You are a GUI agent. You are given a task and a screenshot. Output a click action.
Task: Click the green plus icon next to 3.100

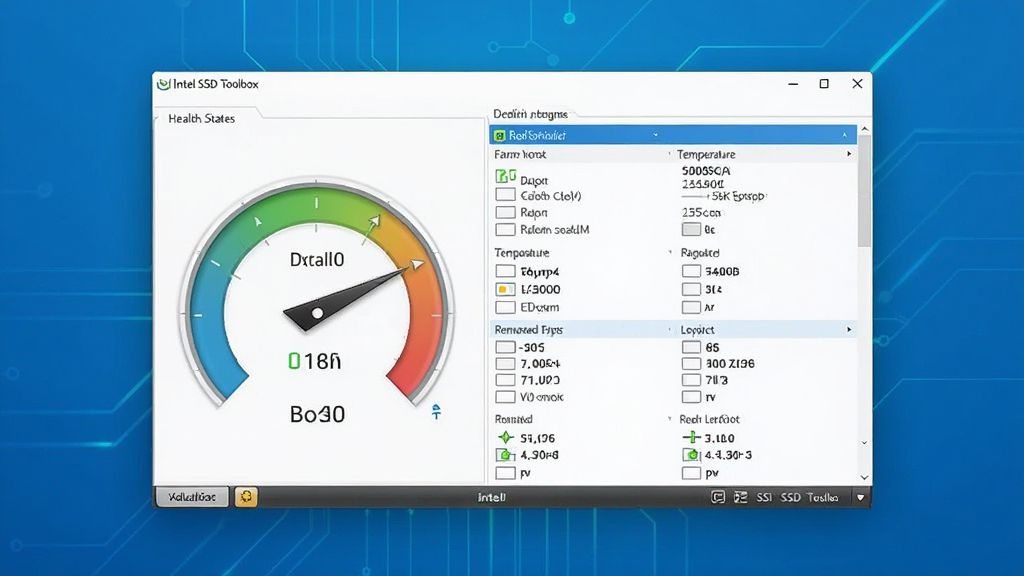pos(691,438)
